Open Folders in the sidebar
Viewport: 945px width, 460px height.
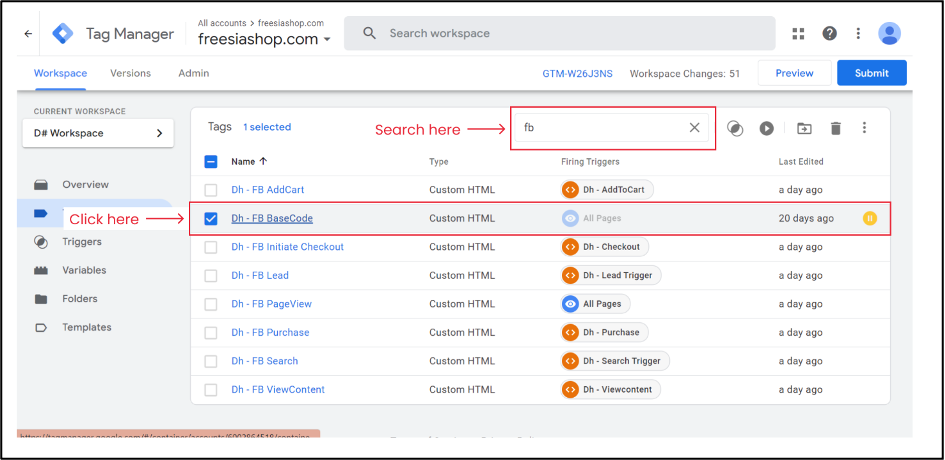pyautogui.click(x=80, y=299)
